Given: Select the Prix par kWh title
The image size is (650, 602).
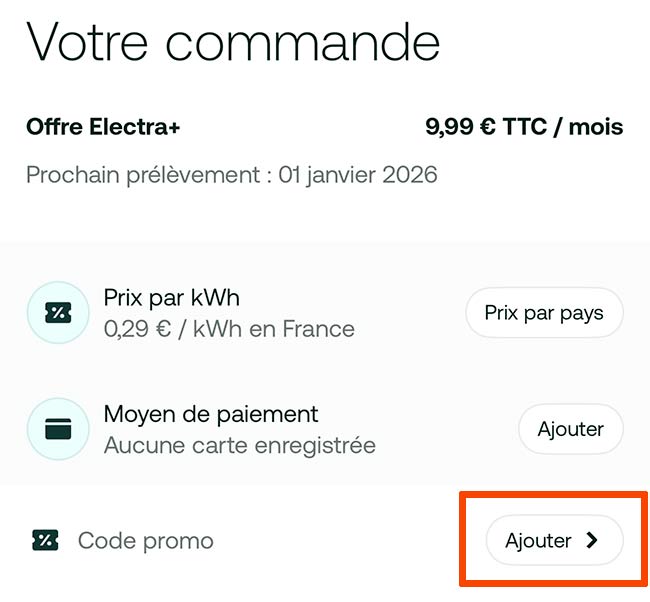Looking at the screenshot, I should (x=171, y=298).
